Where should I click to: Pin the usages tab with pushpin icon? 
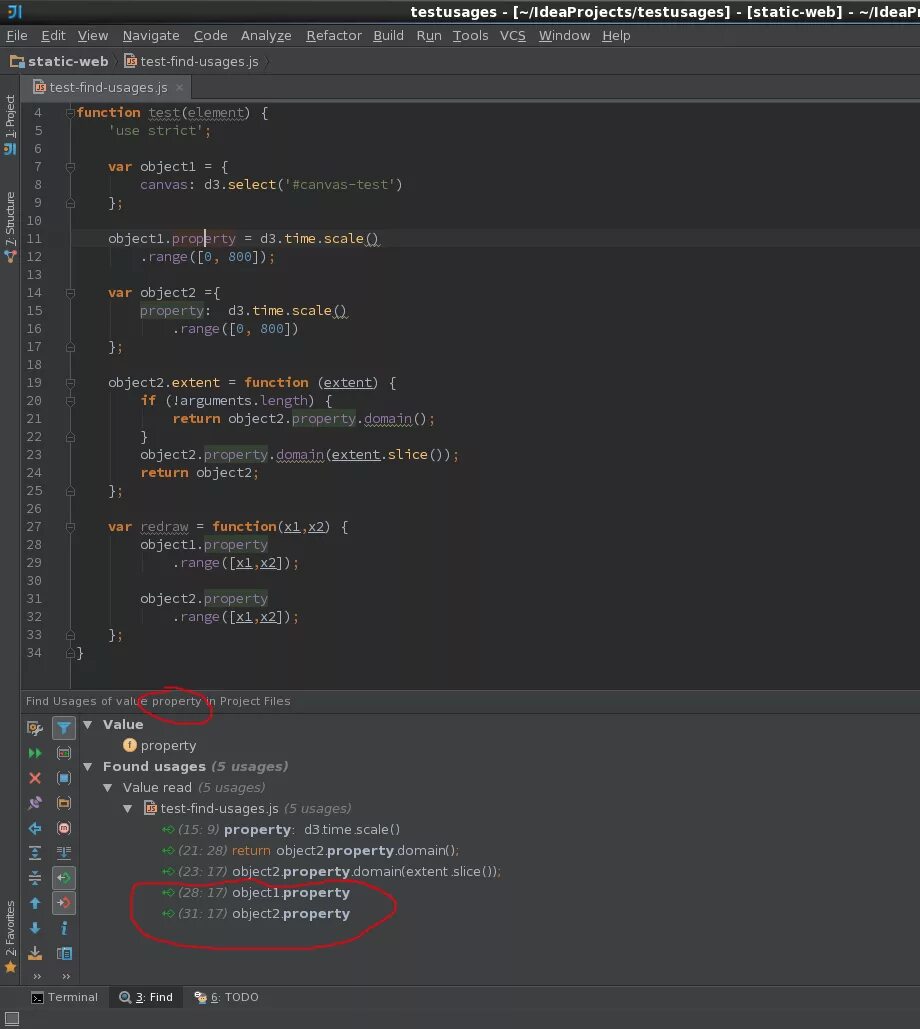35,803
